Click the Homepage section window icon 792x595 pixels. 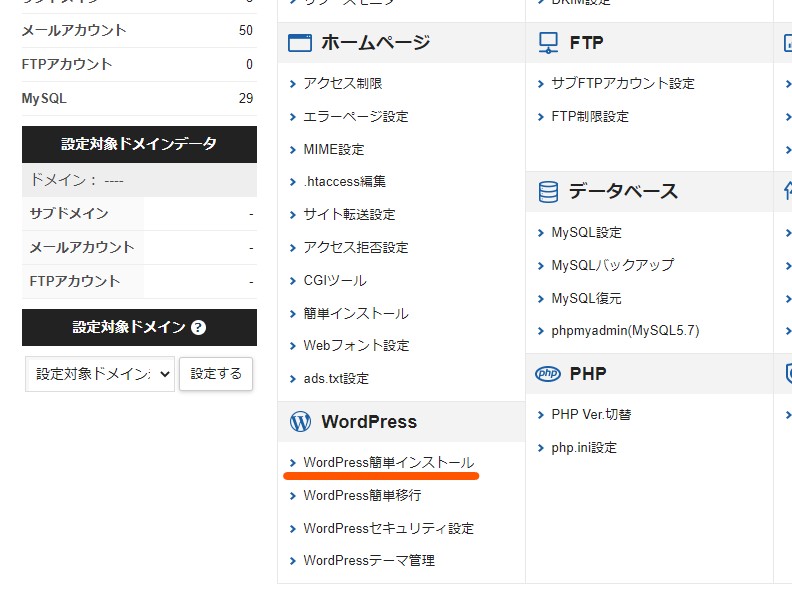tap(300, 43)
